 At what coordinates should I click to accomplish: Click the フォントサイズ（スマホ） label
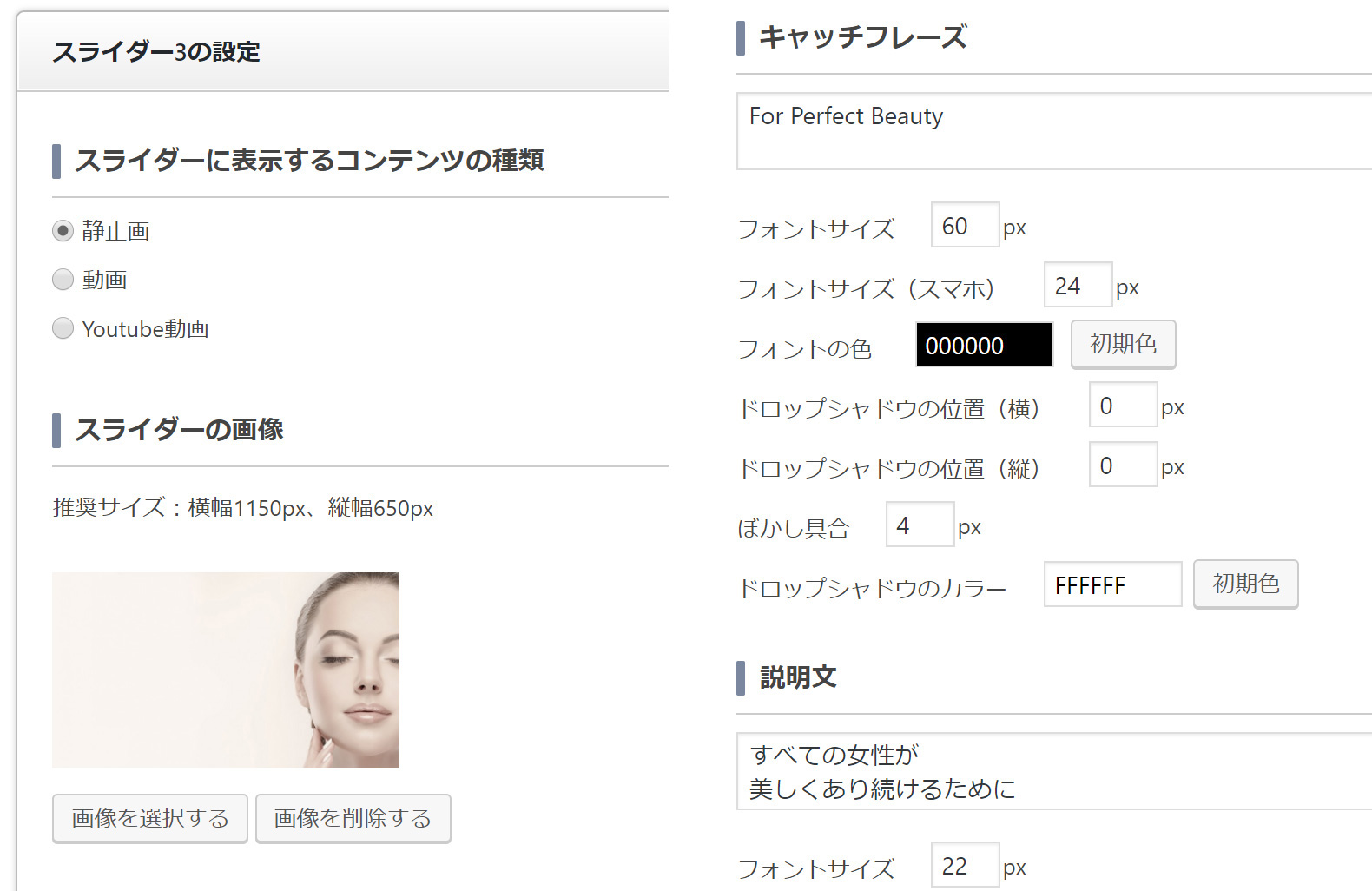pos(866,288)
